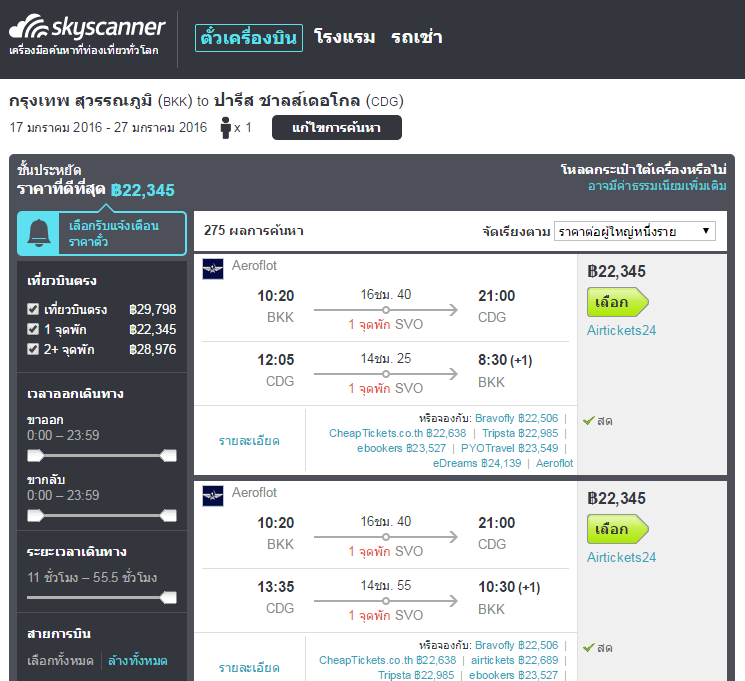Click the right handle of the ขากลับ time slider
This screenshot has height=681, width=745.
pos(169,516)
